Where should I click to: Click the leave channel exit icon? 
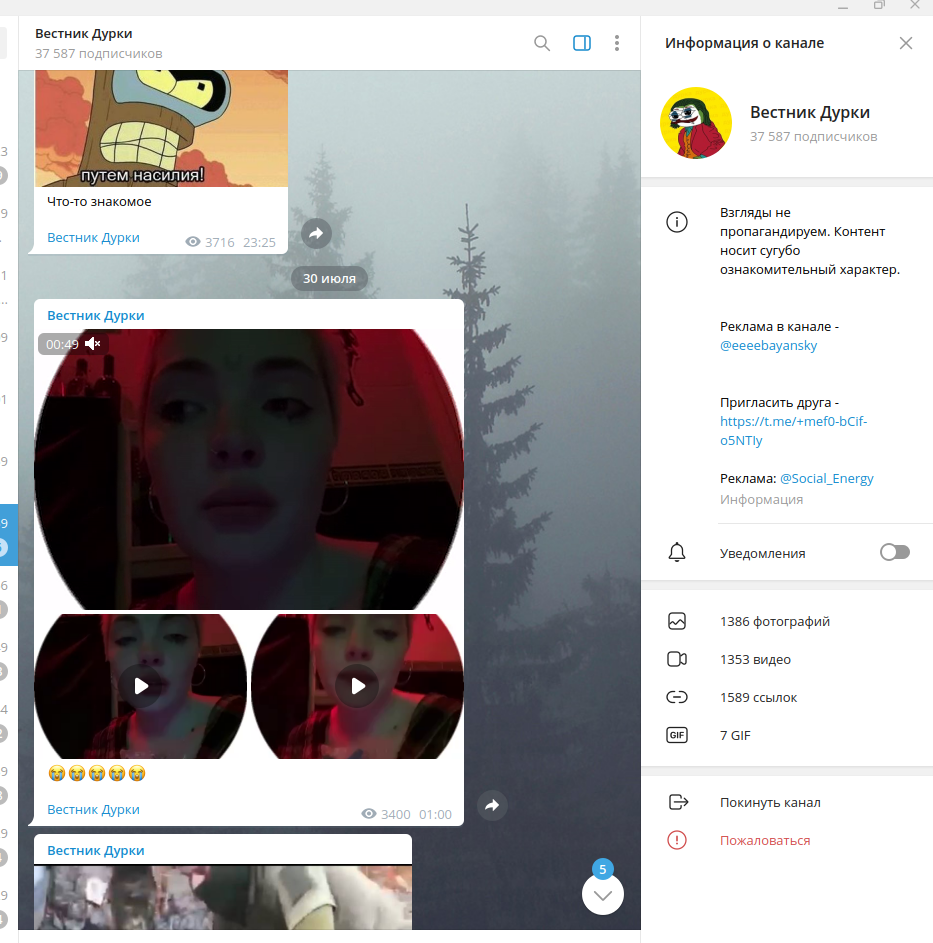point(678,802)
